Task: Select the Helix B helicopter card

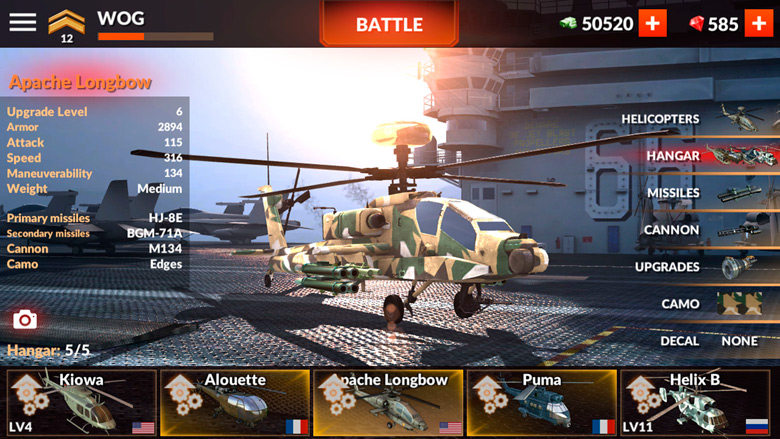Action: 695,402
